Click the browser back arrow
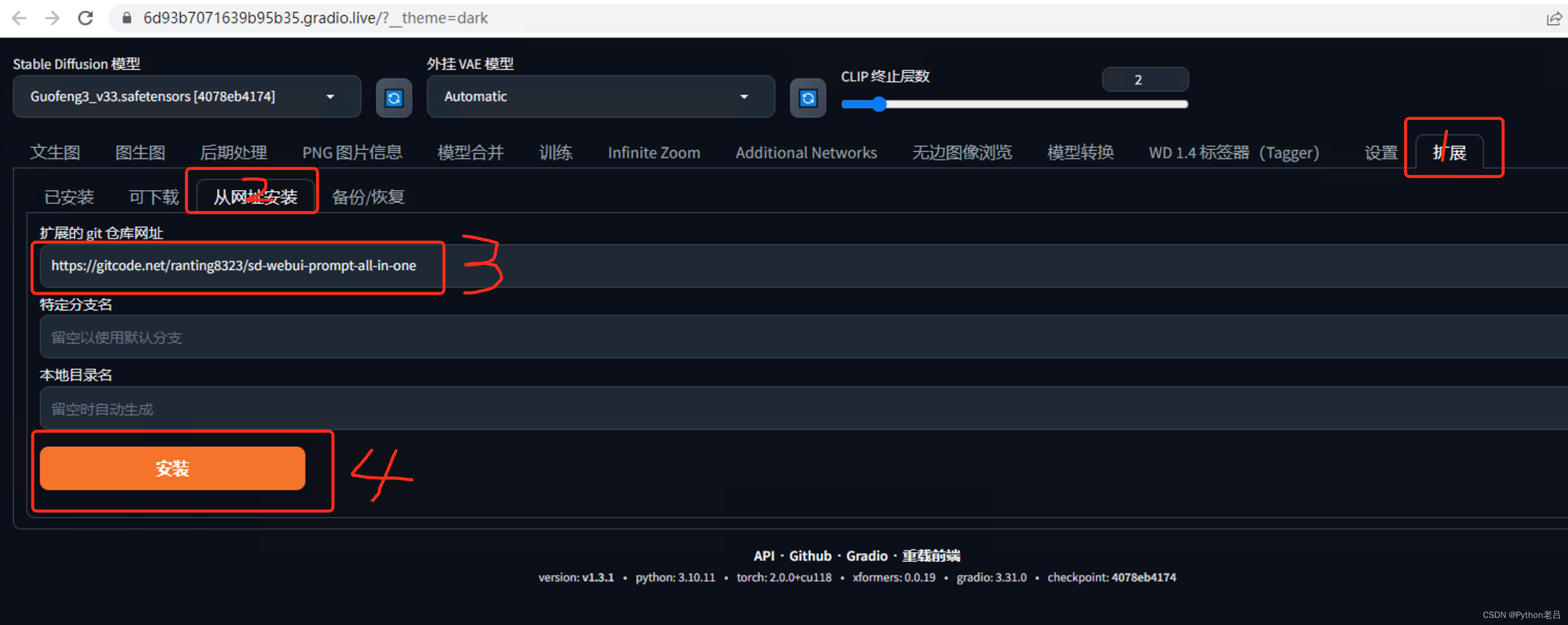This screenshot has width=1568, height=625. pos(20,18)
